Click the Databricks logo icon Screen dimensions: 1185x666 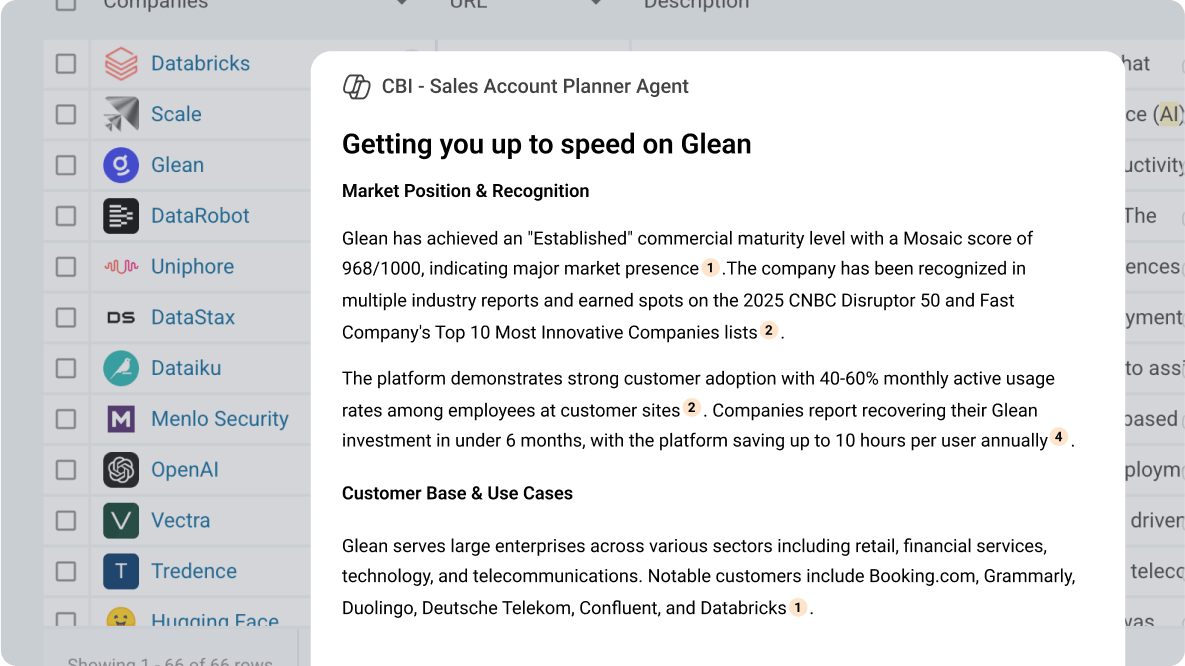click(x=122, y=63)
